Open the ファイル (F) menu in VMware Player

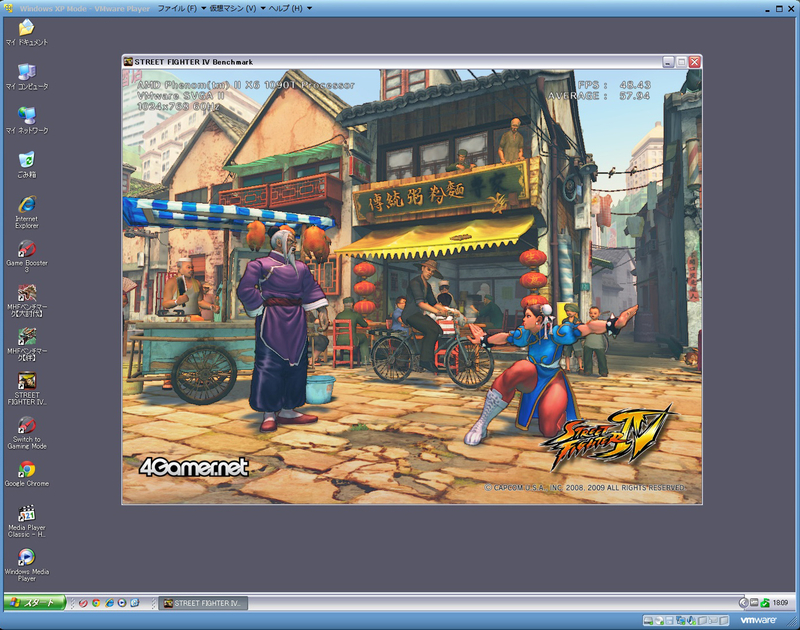coord(181,8)
